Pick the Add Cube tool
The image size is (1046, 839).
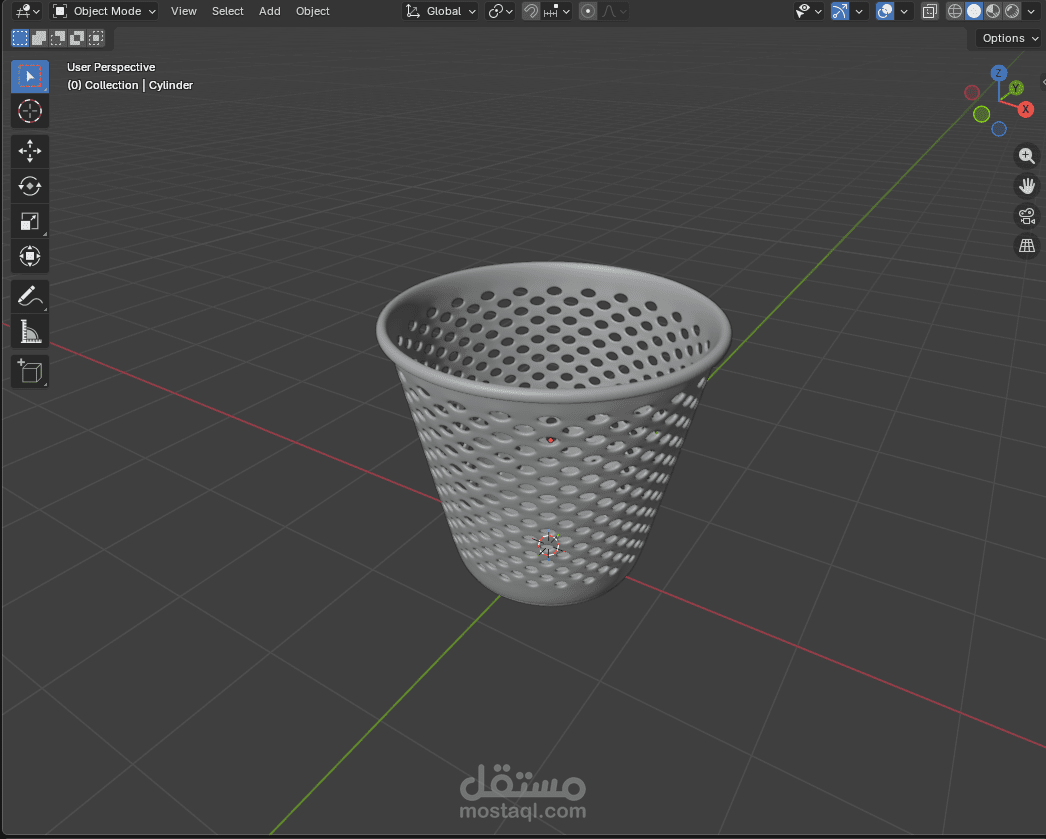point(29,372)
